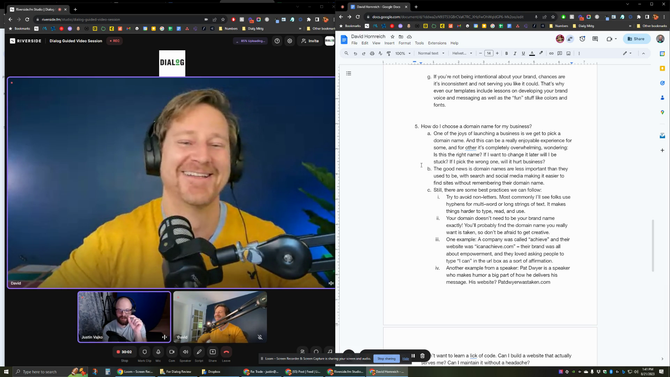Open the Script pencil tool
The width and height of the screenshot is (670, 377).
pyautogui.click(x=199, y=352)
